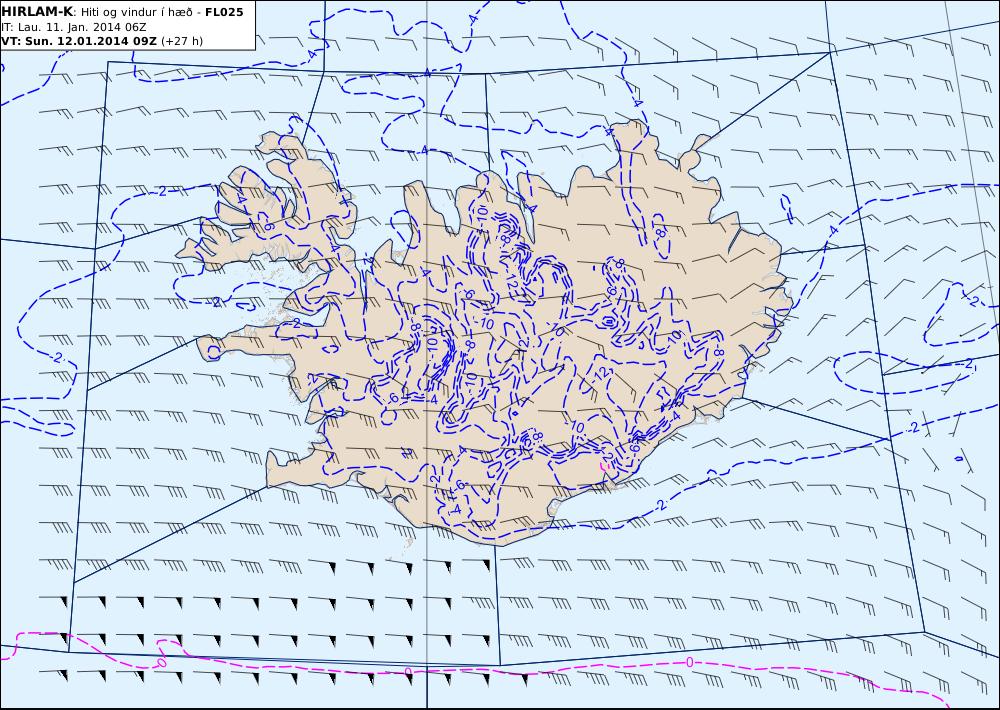Image resolution: width=1000 pixels, height=710 pixels.
Task: Select the FL025 flight level label
Action: [224, 12]
